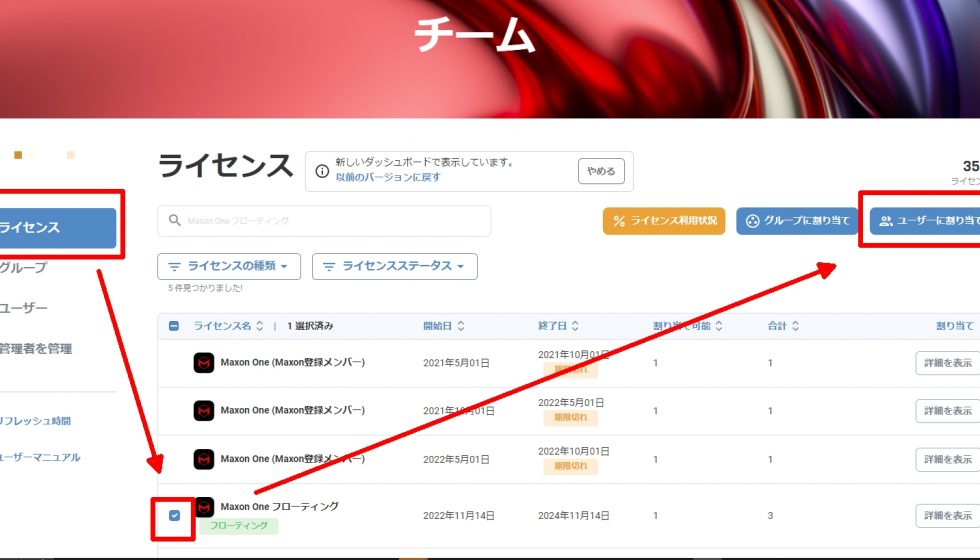
Task: Sort by ライセンス名 column
Action: [x=228, y=326]
